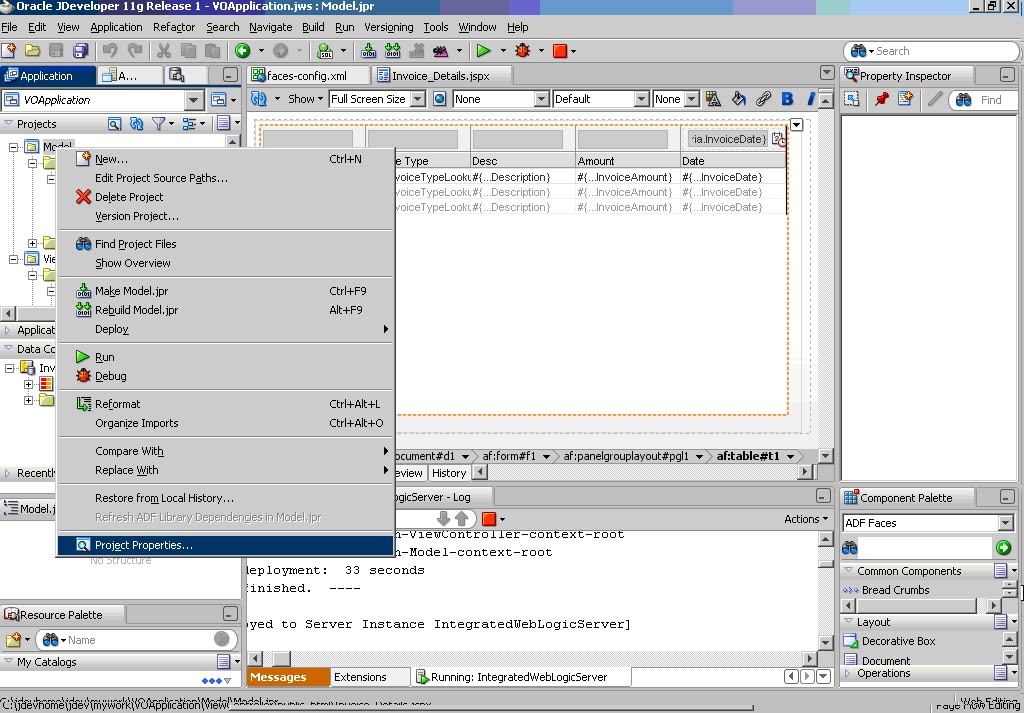This screenshot has height=713, width=1024.
Task: Click the Amount column header
Action: (627, 161)
